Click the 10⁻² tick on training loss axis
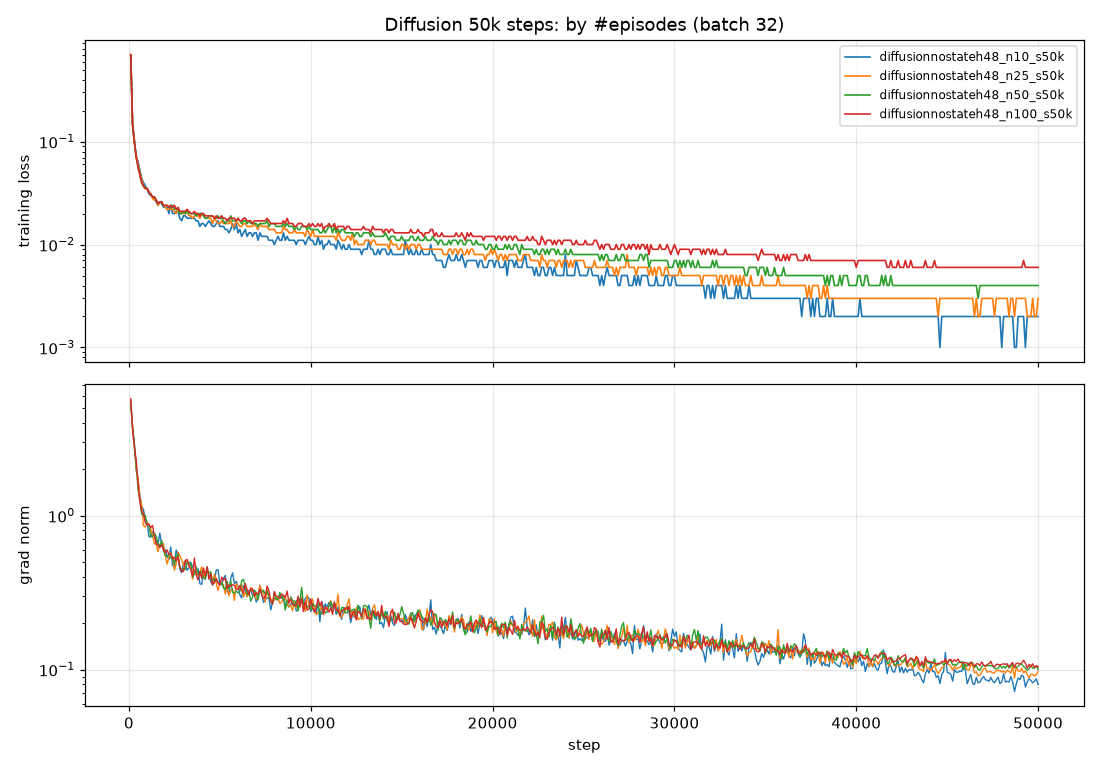This screenshot has height=770, width=1100. point(57,245)
